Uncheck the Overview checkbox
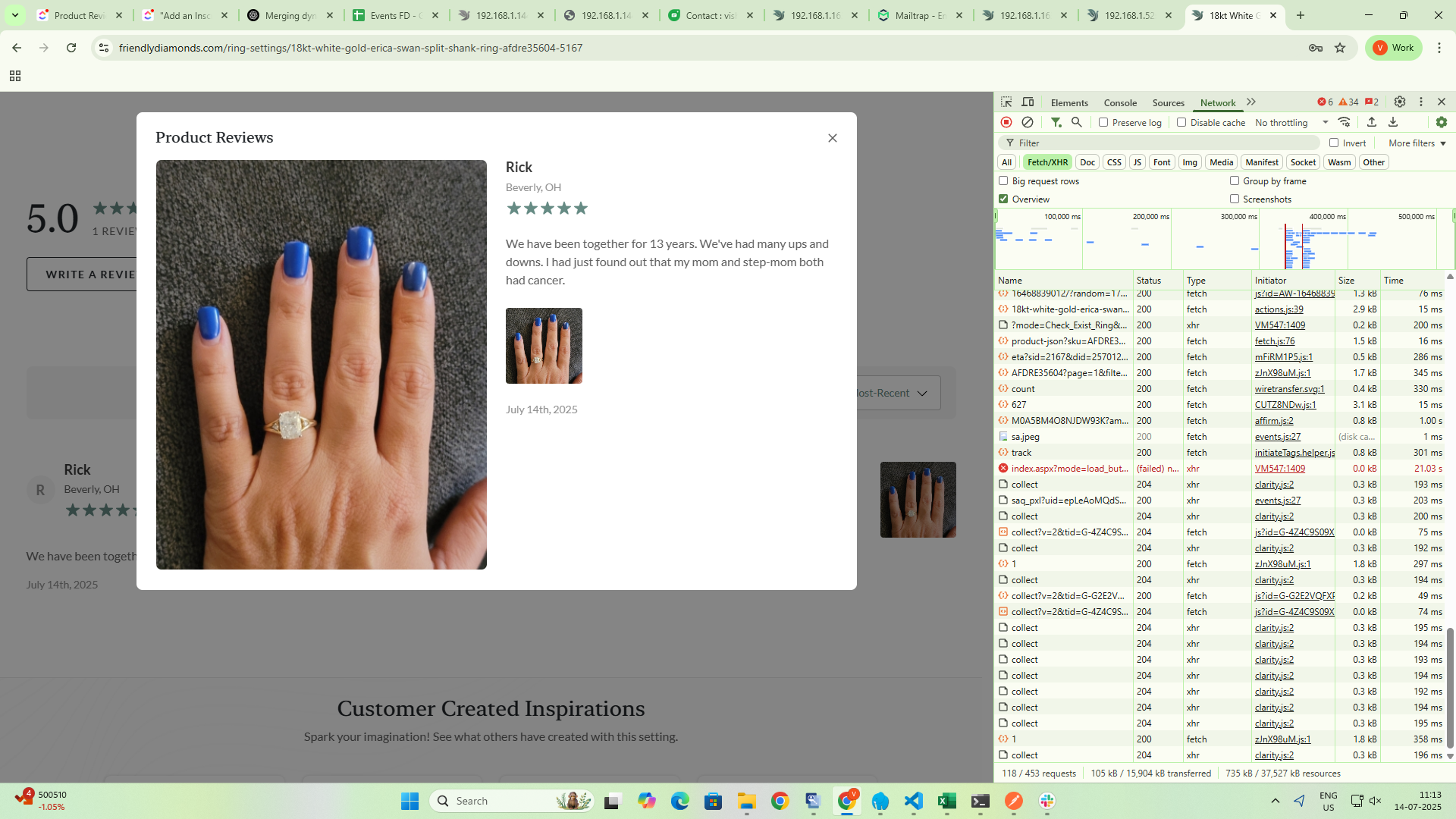The image size is (1456, 819). click(1004, 199)
